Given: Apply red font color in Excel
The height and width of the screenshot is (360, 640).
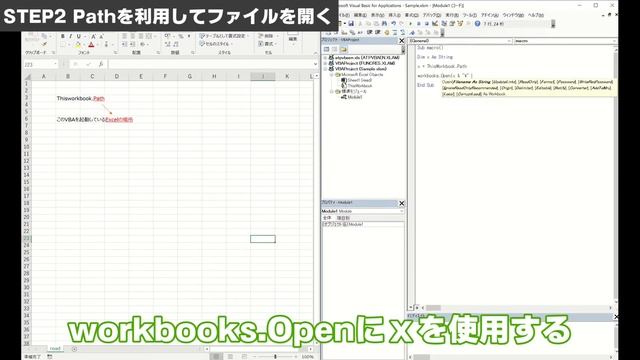Looking at the screenshot, I should coord(91,44).
